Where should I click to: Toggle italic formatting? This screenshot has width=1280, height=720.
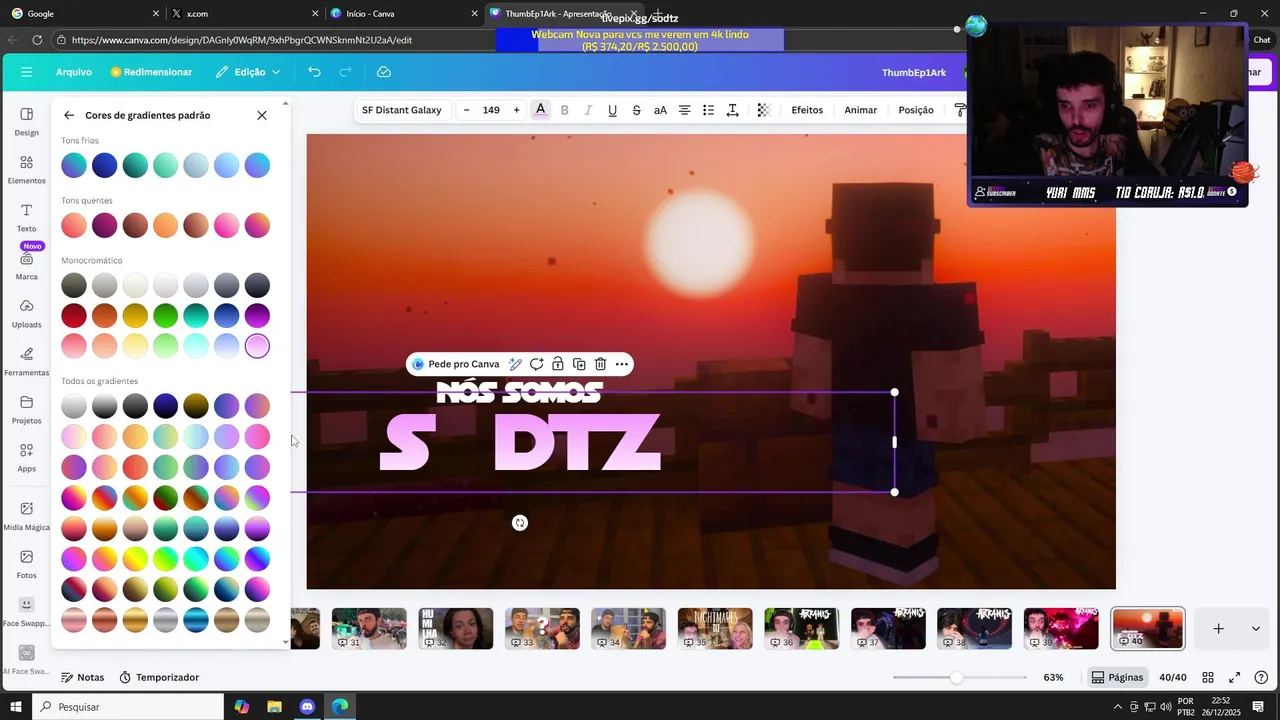(x=588, y=110)
